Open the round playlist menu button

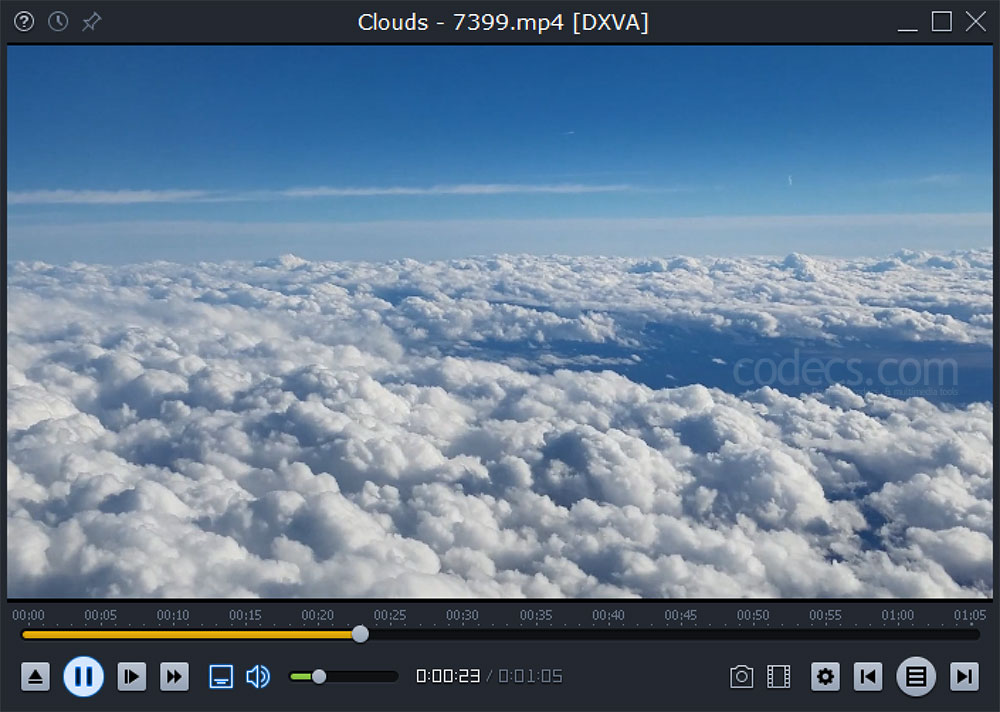(916, 676)
